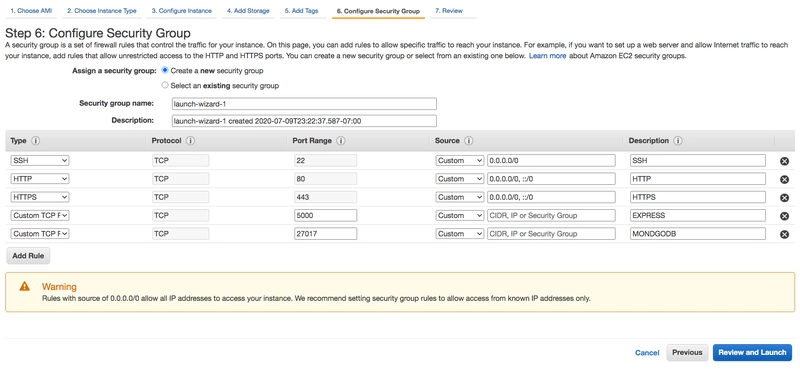Select the 6. Configure Security Group tab
Screen dimensions: 800x372
[x=378, y=11]
